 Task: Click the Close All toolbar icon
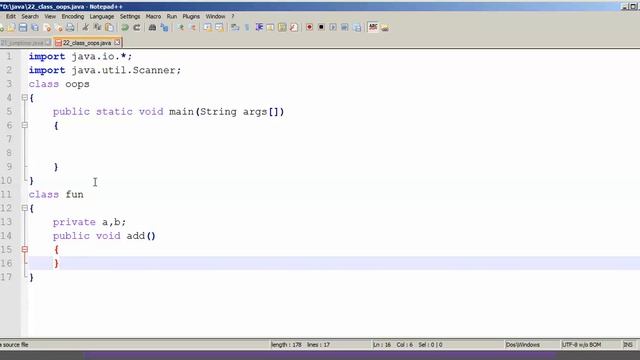click(59, 27)
